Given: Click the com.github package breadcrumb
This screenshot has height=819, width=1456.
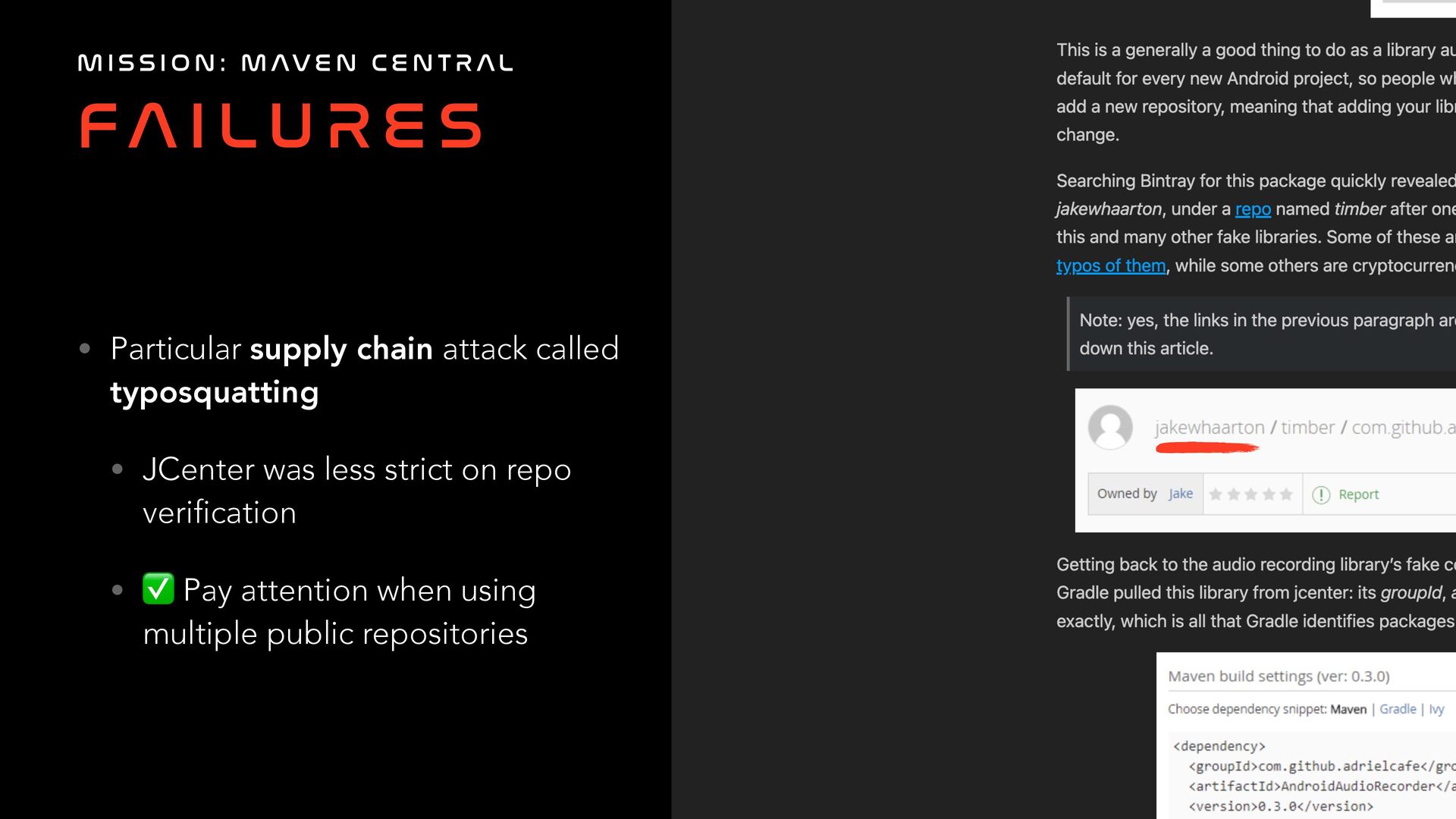Looking at the screenshot, I should pyautogui.click(x=1403, y=428).
